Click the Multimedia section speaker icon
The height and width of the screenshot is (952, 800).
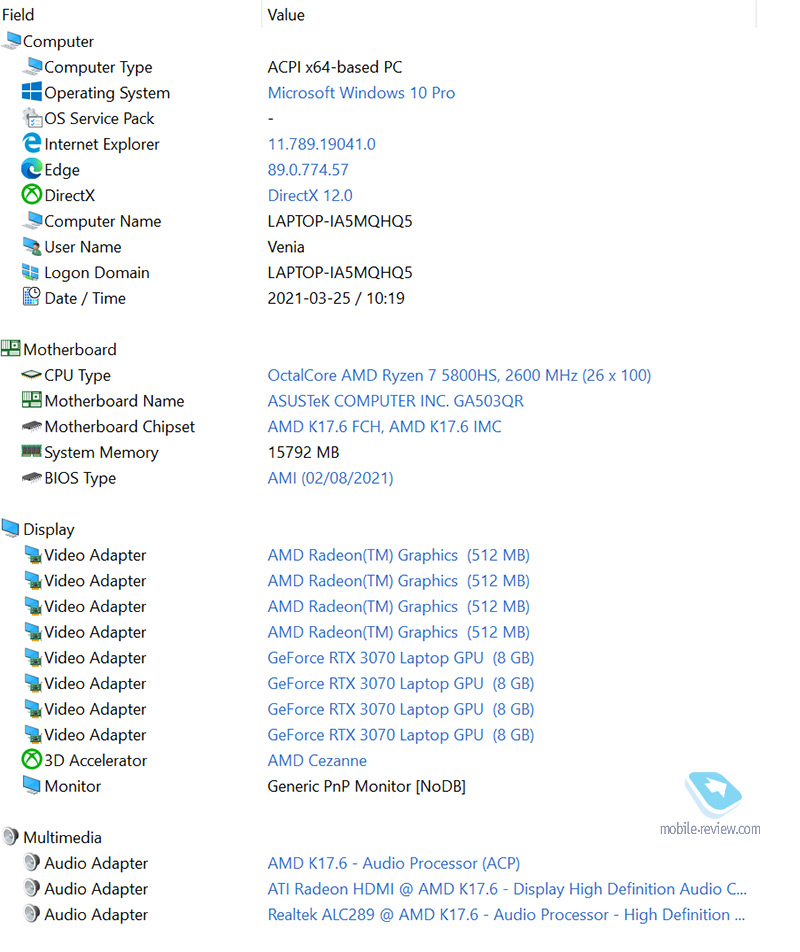tap(10, 837)
